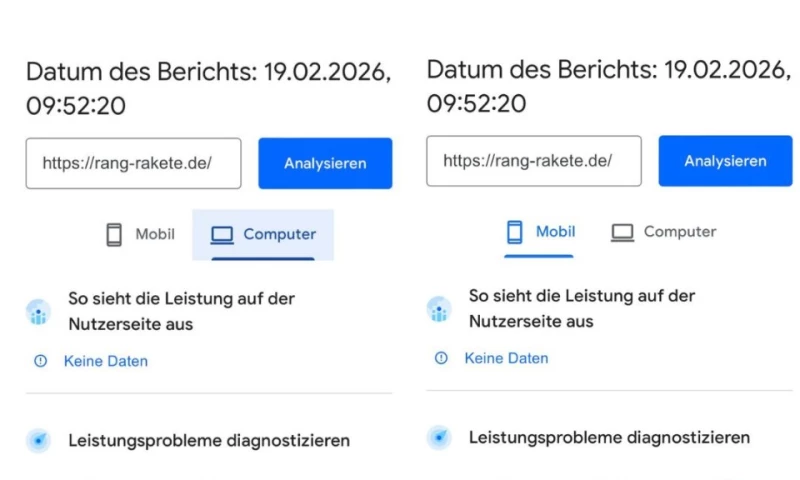Click the info icon beside Keine Daten in the left report
The width and height of the screenshot is (800, 480).
pyautogui.click(x=40, y=361)
